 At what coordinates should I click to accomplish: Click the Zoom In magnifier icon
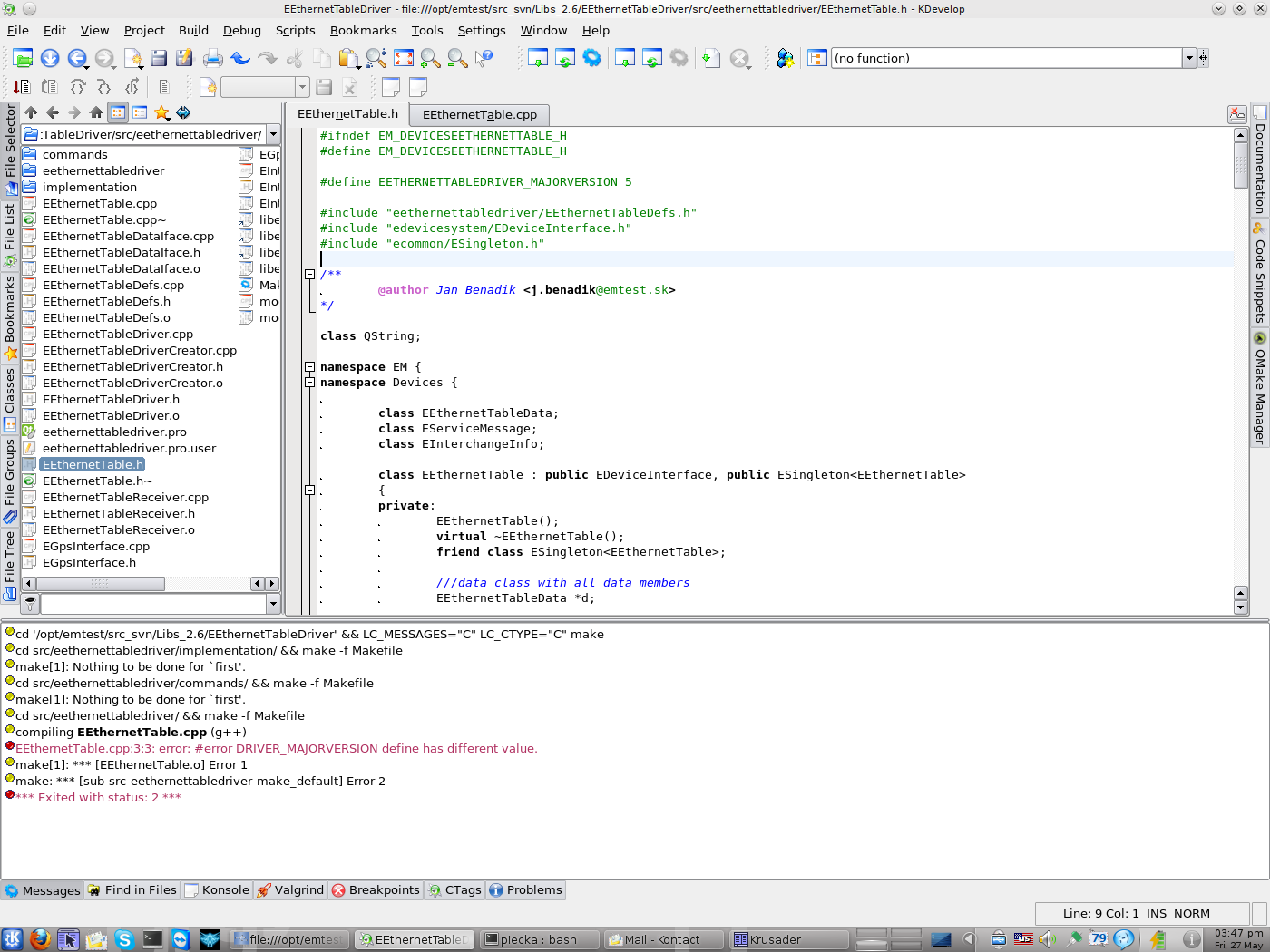(x=431, y=59)
